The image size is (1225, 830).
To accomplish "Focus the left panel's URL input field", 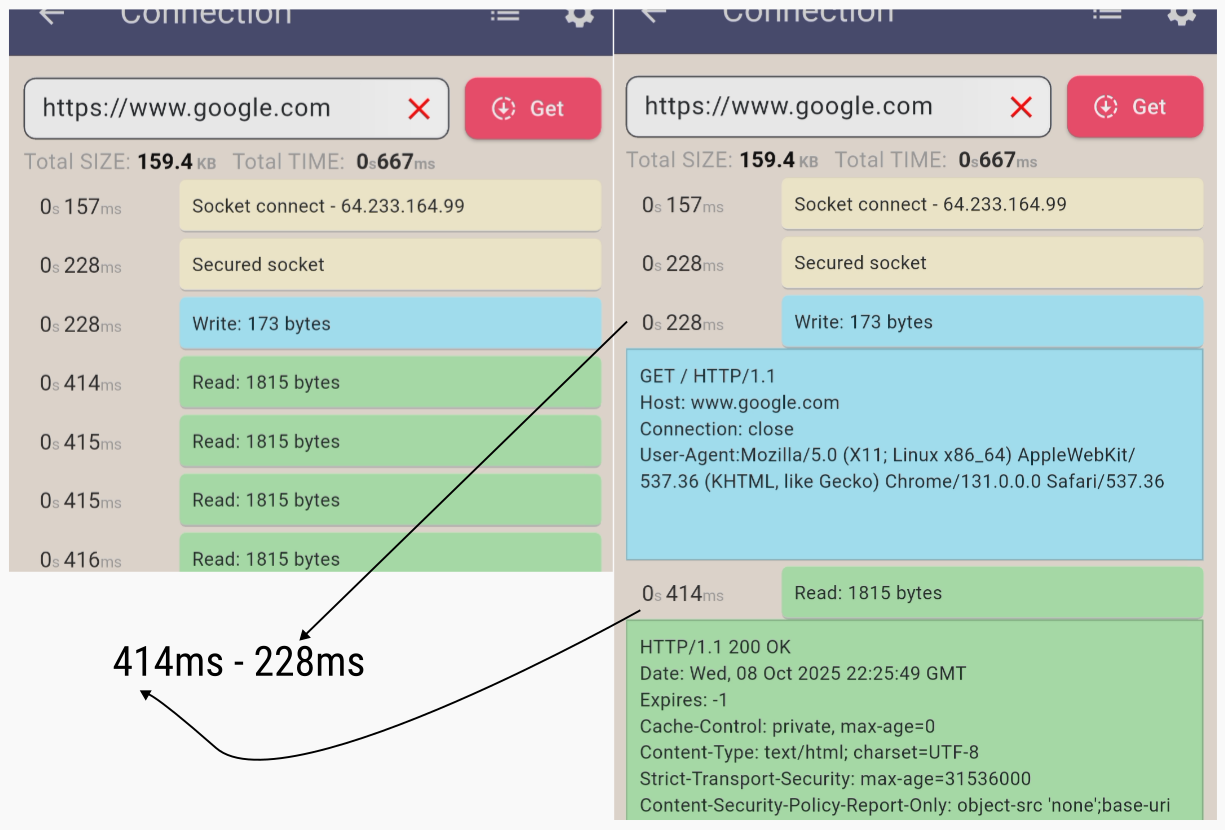I will (210, 109).
